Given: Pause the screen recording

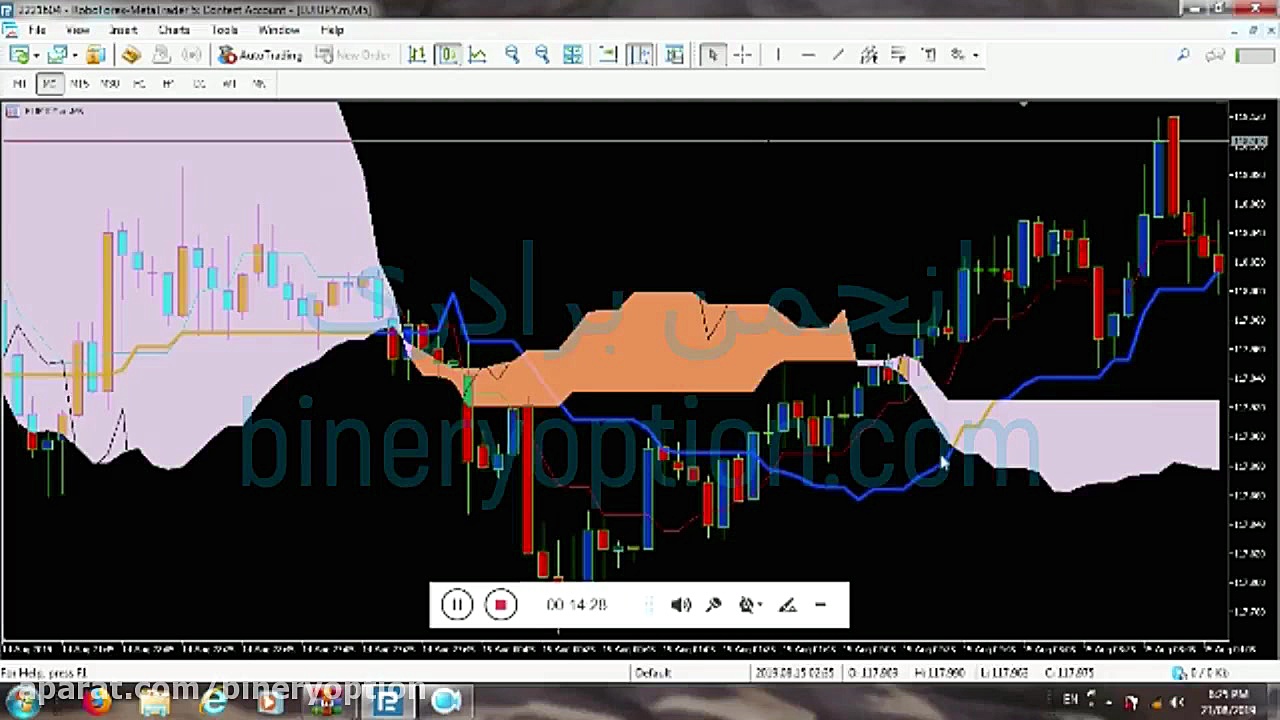Looking at the screenshot, I should [456, 605].
